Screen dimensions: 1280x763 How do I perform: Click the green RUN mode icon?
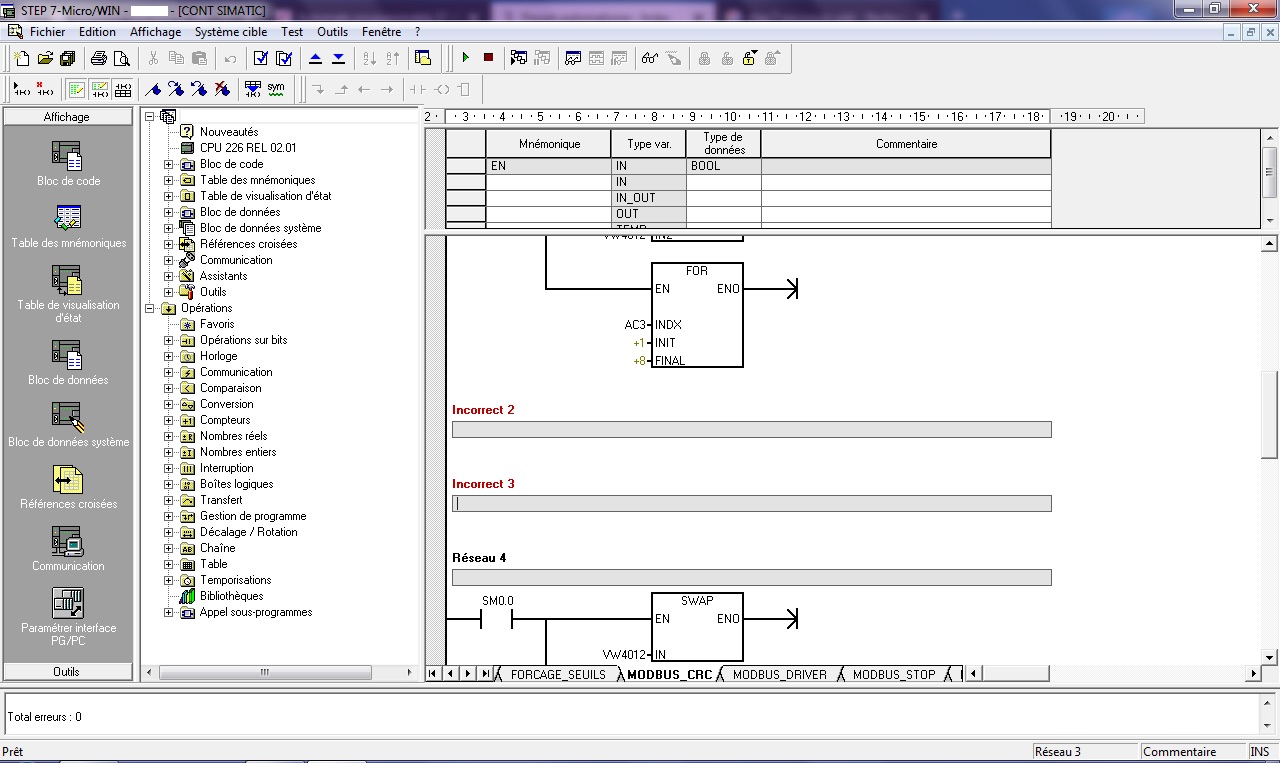[x=466, y=58]
